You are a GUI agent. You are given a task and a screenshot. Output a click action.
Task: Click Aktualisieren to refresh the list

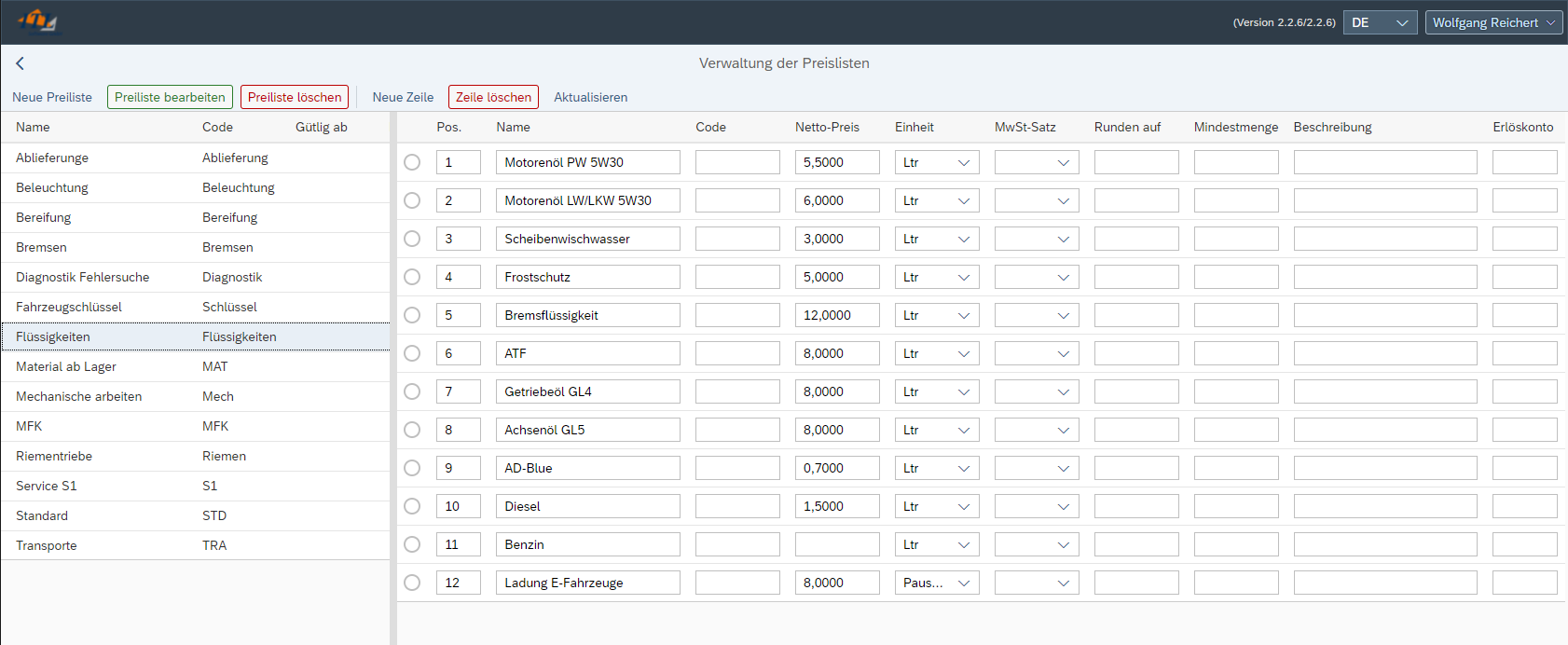coord(590,97)
